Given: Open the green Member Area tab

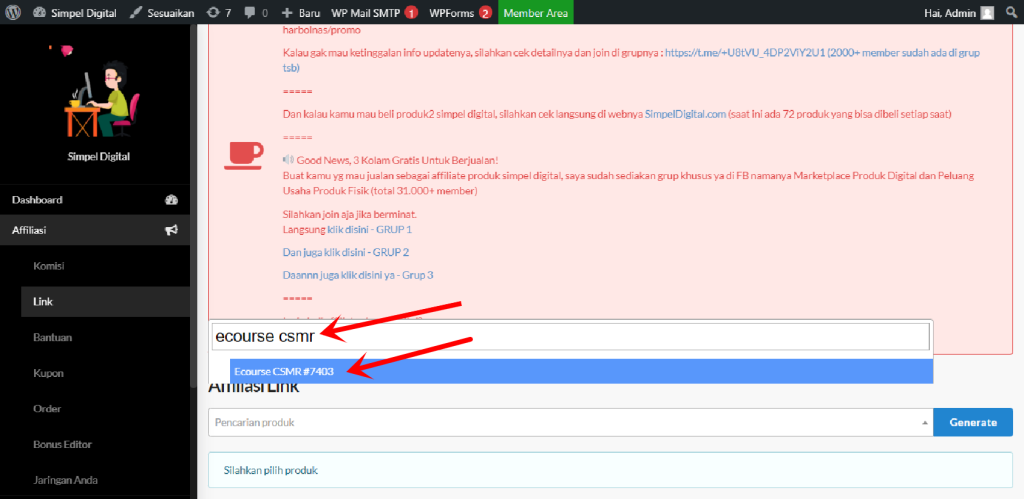Looking at the screenshot, I should [536, 12].
